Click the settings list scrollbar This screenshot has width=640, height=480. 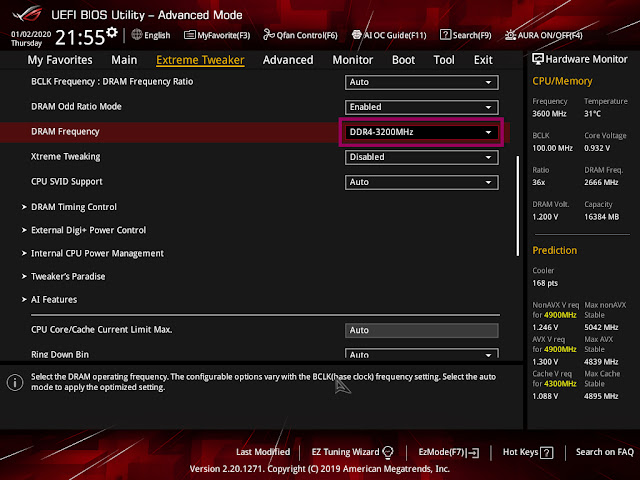[518, 206]
